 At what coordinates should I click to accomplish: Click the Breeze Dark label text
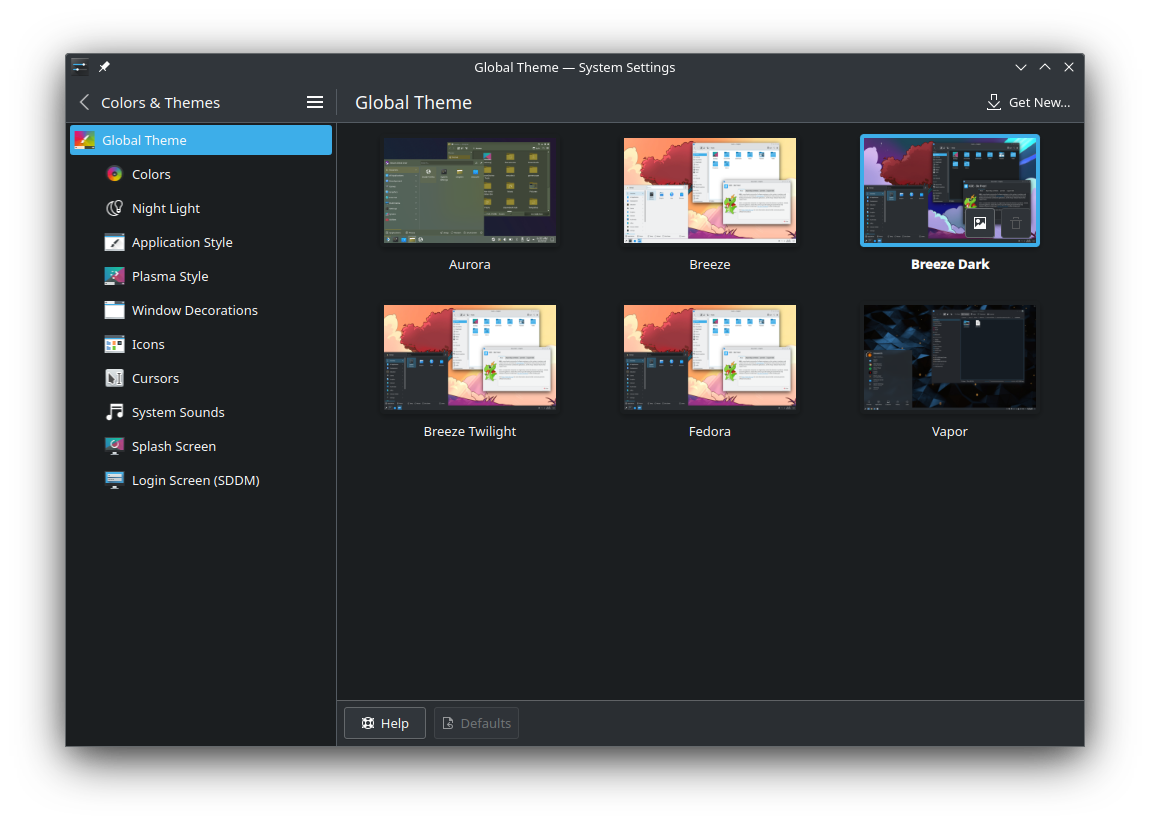tap(950, 264)
